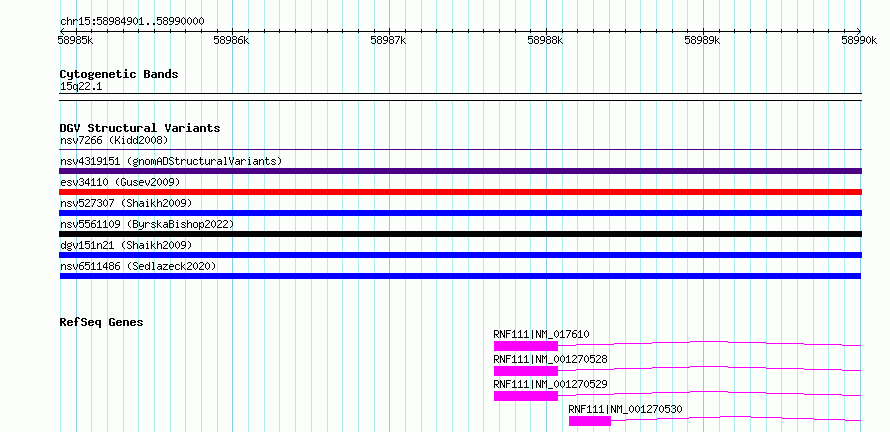The width and height of the screenshot is (890, 432).
Task: Select the Cytogenetic Bands track title
Action: tap(119, 74)
